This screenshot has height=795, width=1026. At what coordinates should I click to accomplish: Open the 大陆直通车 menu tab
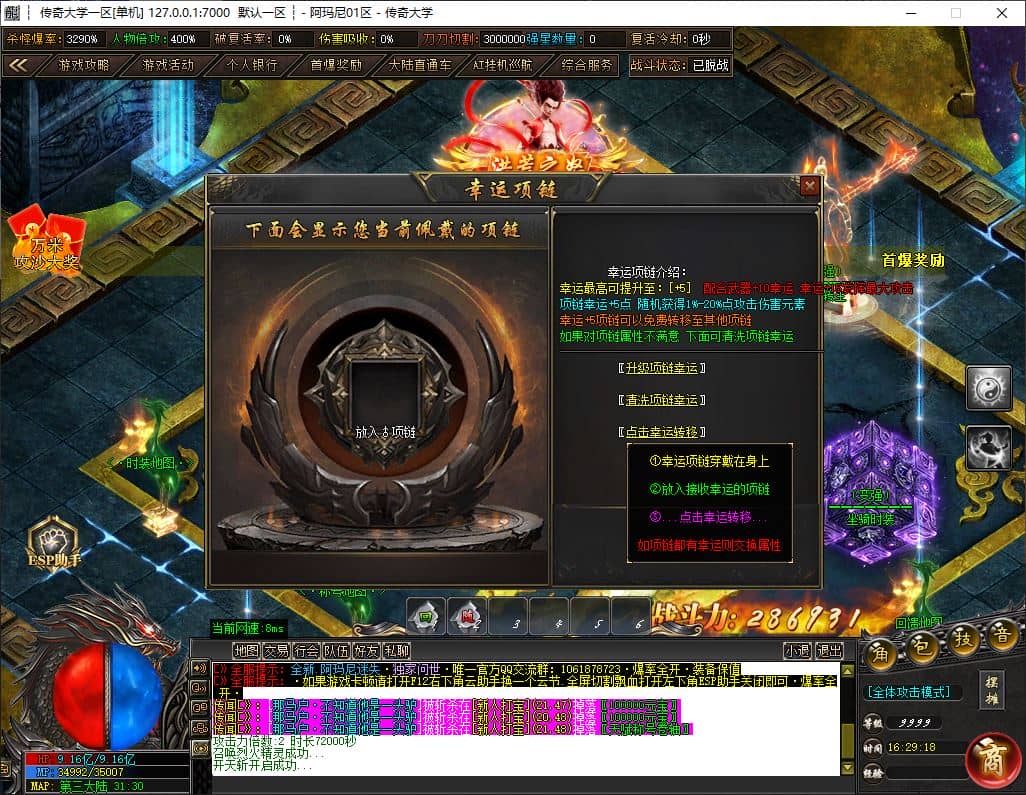(419, 65)
